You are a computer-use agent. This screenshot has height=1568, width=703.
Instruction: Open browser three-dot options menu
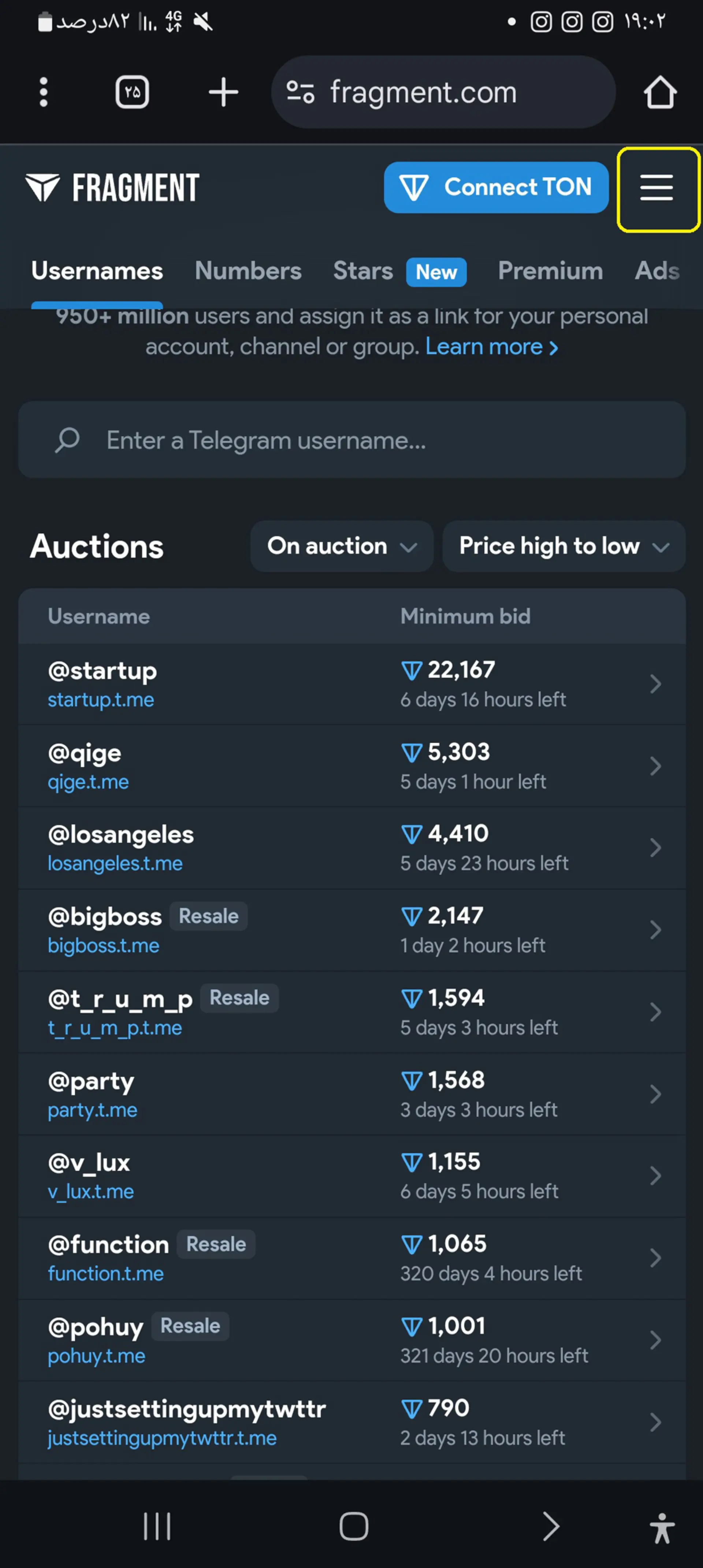pos(43,93)
